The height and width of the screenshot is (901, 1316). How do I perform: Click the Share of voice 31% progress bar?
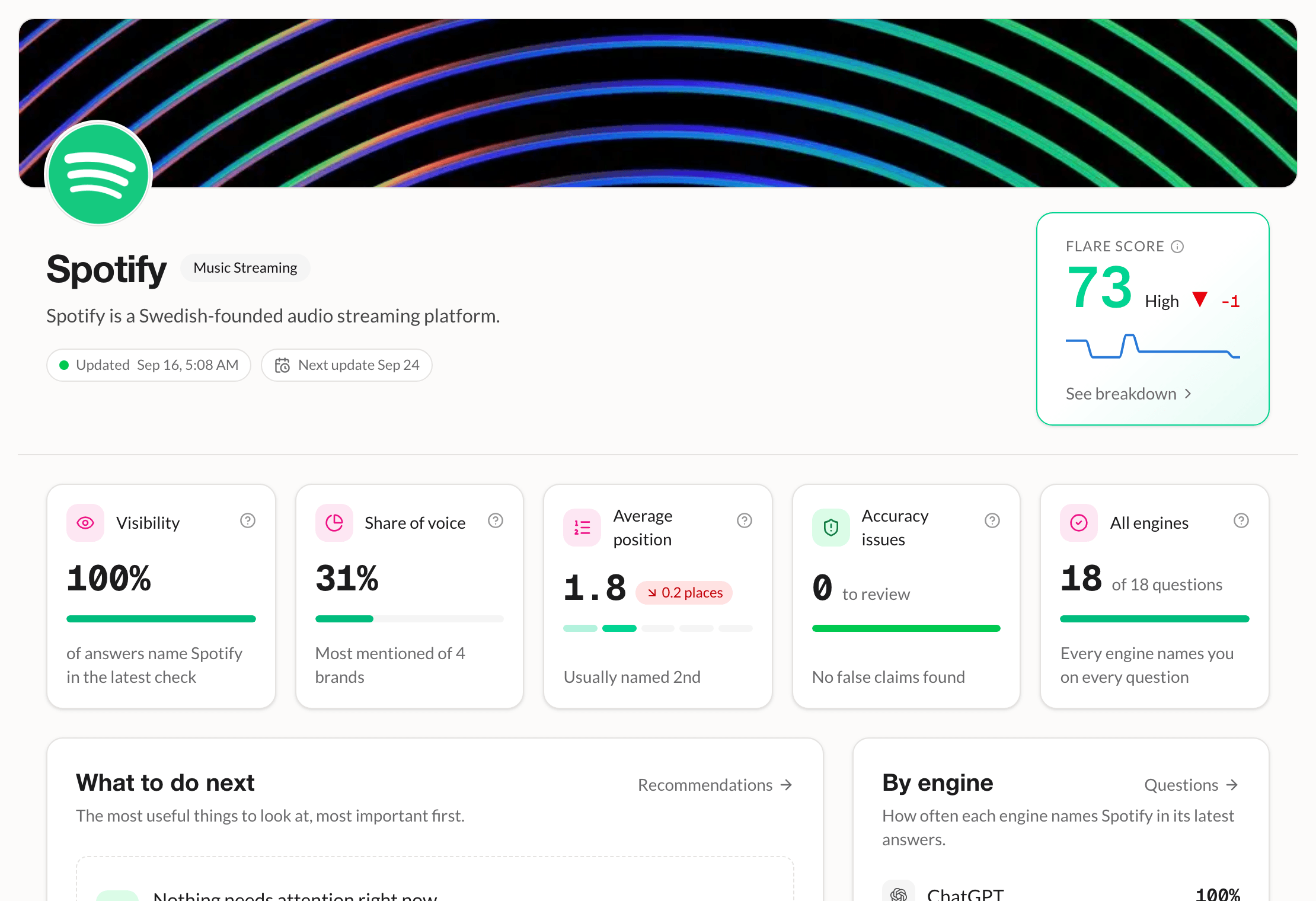pos(410,619)
